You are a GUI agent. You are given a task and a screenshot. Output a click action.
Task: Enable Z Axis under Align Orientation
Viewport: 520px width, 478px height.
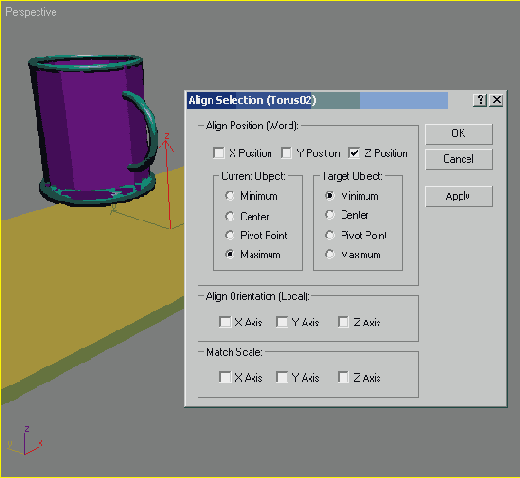(343, 322)
